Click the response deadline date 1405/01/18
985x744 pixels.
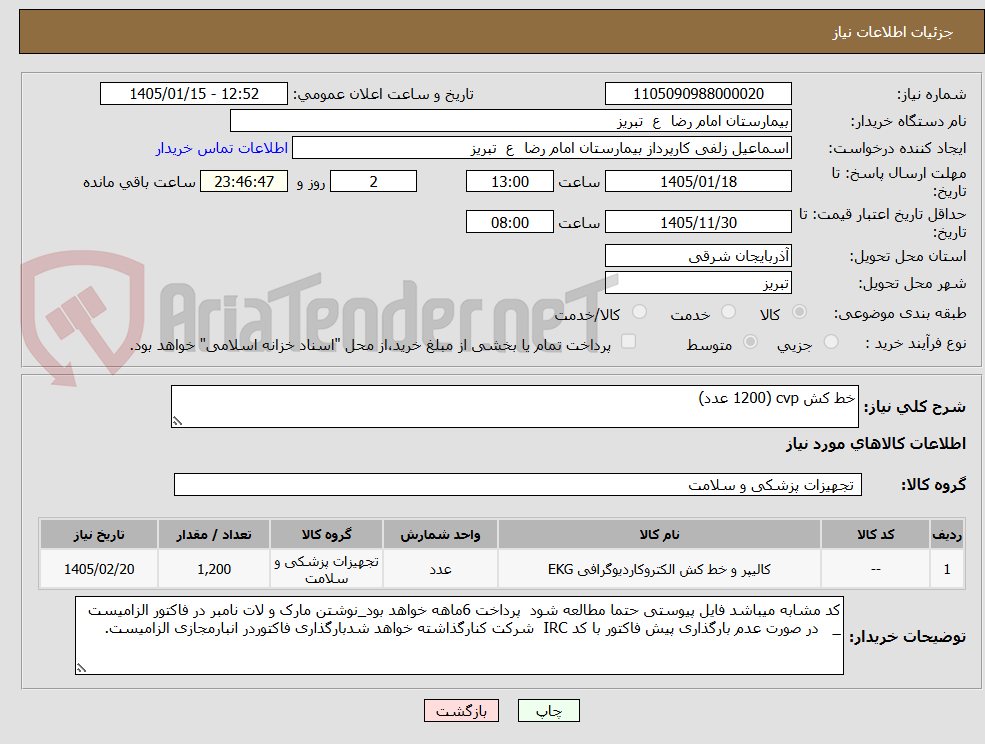(698, 182)
